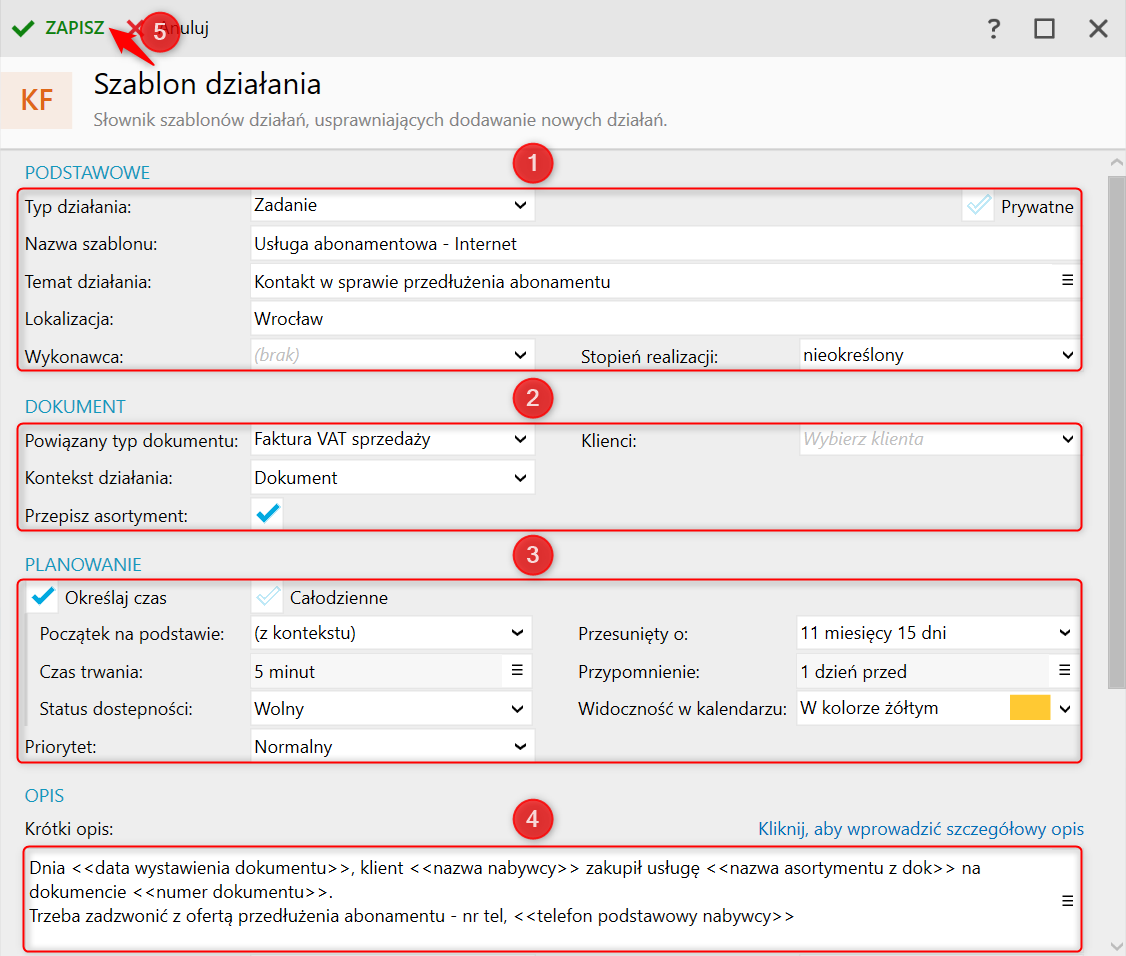Click the KF logo tile

click(x=37, y=100)
